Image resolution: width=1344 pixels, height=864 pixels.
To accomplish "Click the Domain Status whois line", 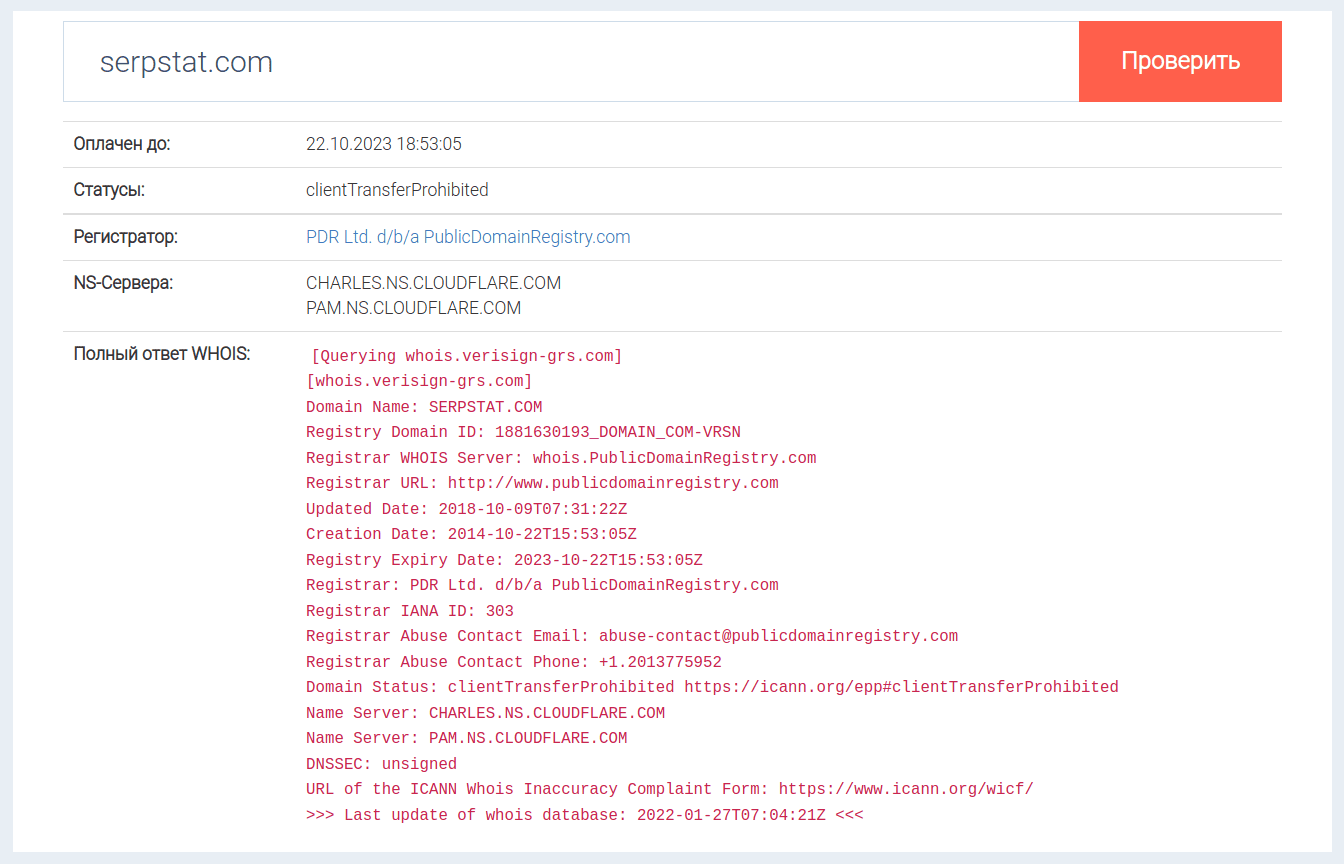I will pyautogui.click(x=712, y=687).
